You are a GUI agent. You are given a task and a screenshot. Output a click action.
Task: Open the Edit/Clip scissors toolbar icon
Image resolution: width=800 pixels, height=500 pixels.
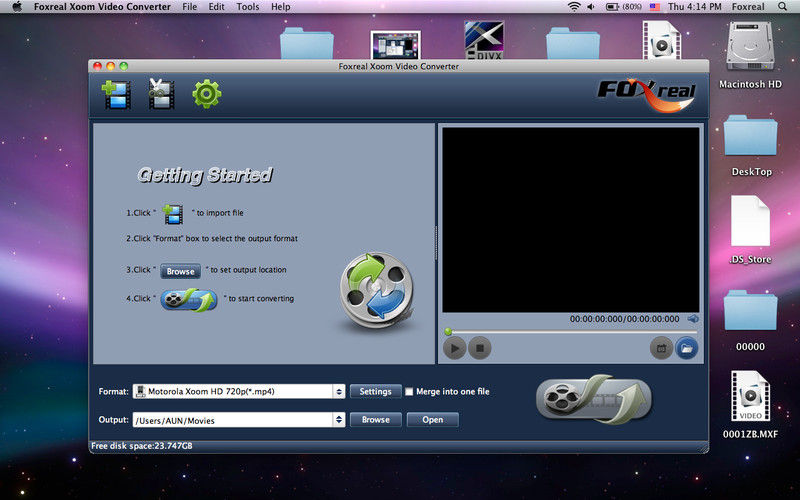pos(161,94)
